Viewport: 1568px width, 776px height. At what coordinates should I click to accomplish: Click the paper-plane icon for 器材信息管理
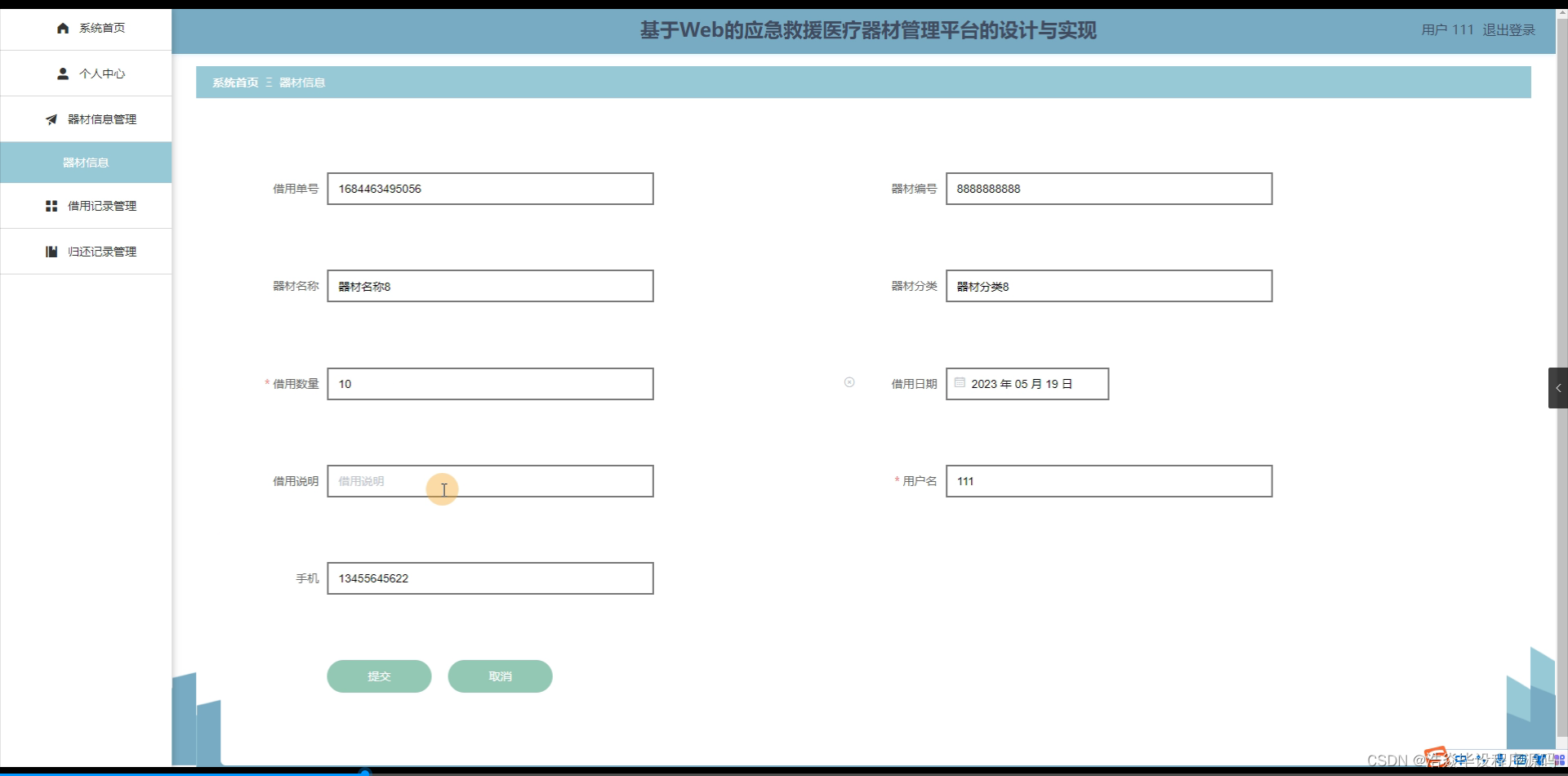(51, 119)
